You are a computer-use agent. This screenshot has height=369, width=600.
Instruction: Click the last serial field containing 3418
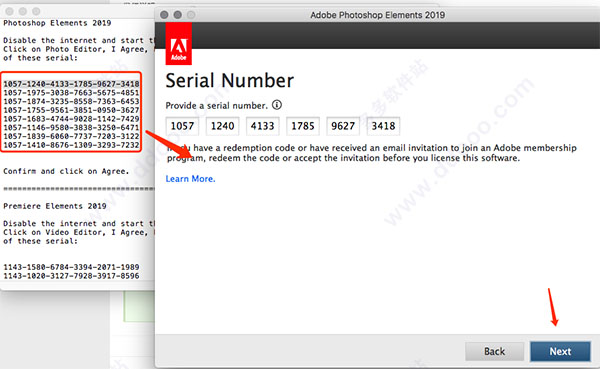pyautogui.click(x=383, y=126)
